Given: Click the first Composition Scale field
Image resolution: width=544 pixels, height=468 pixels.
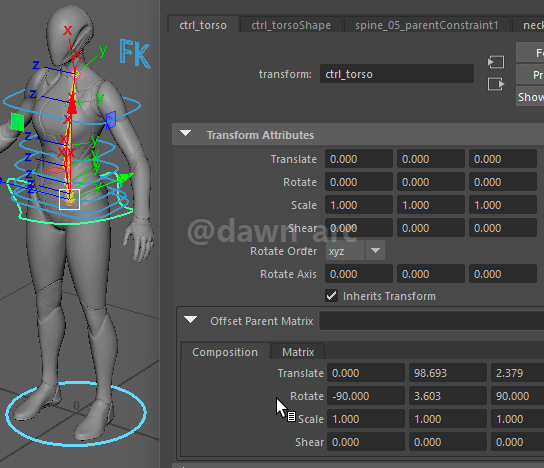Looking at the screenshot, I should pos(366,419).
